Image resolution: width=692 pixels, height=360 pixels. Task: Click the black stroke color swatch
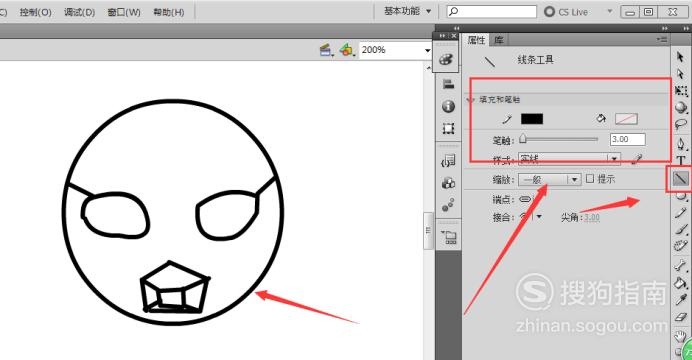532,119
